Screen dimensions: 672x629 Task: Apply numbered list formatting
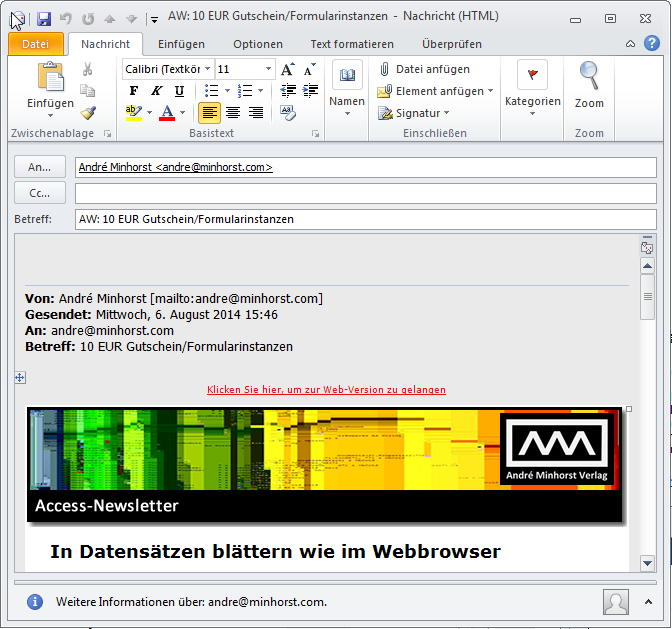(x=245, y=90)
